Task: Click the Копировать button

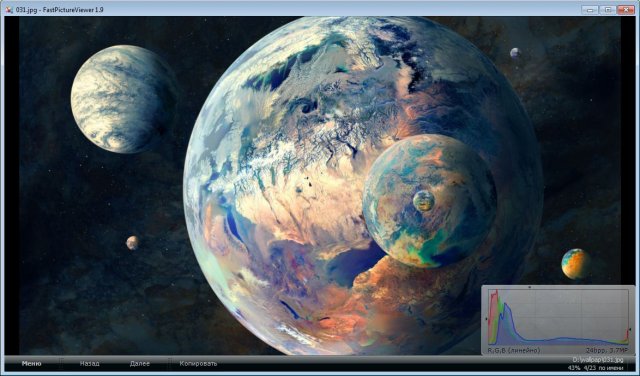Action: pyautogui.click(x=198, y=363)
